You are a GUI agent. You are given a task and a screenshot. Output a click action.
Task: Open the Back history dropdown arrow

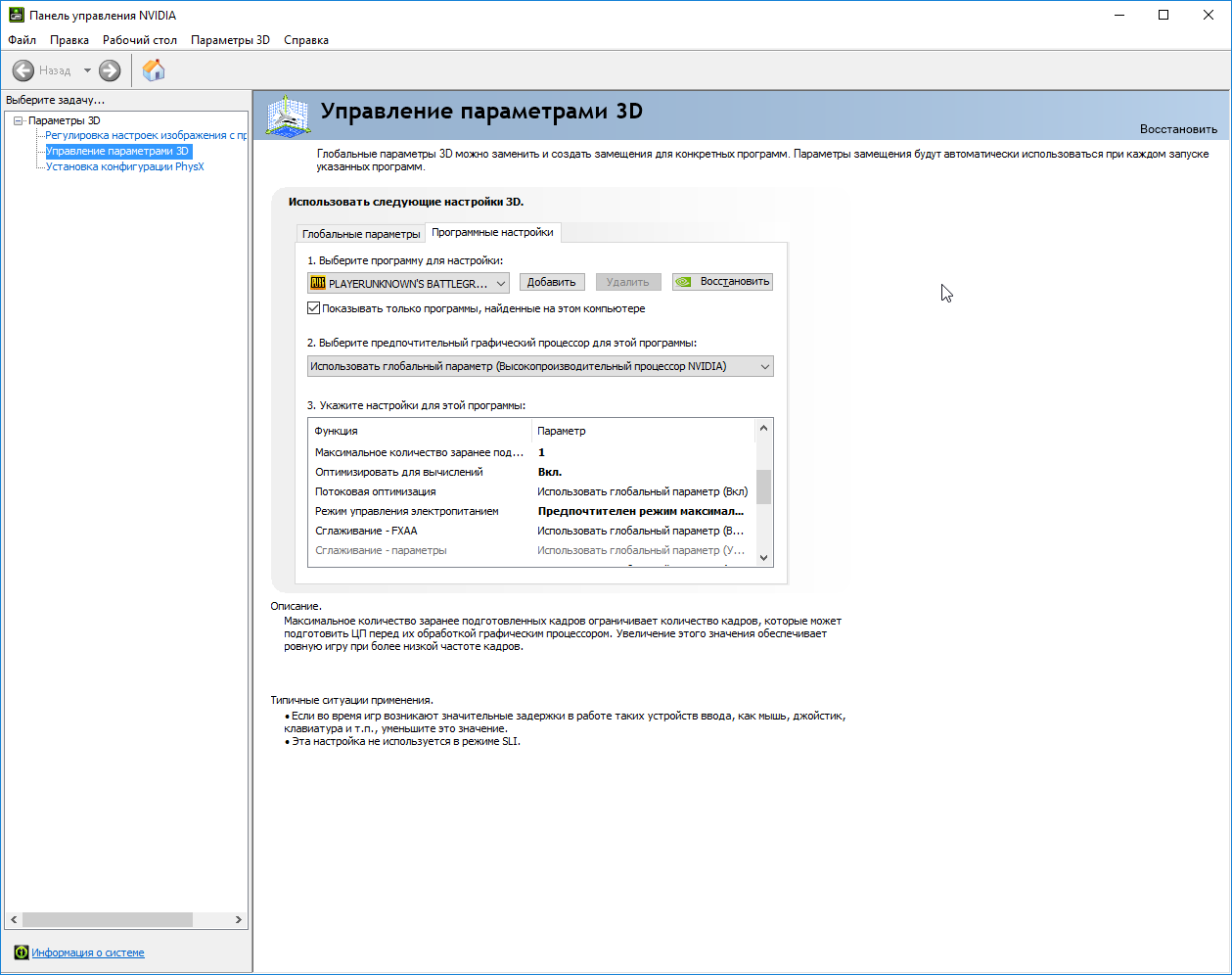tap(87, 70)
